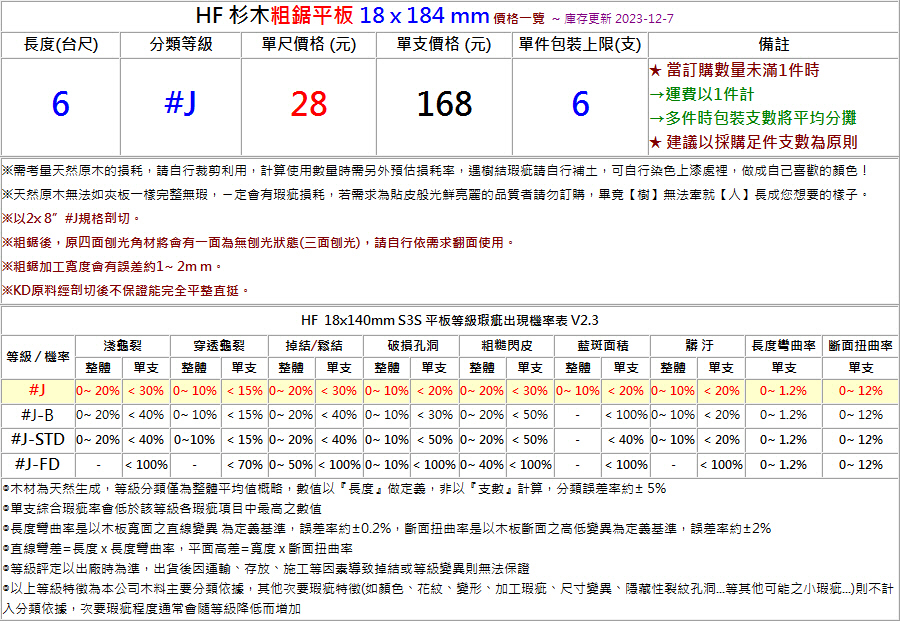Select '< 100%' in the #J-B row
This screenshot has height=621, width=900.
click(x=626, y=415)
